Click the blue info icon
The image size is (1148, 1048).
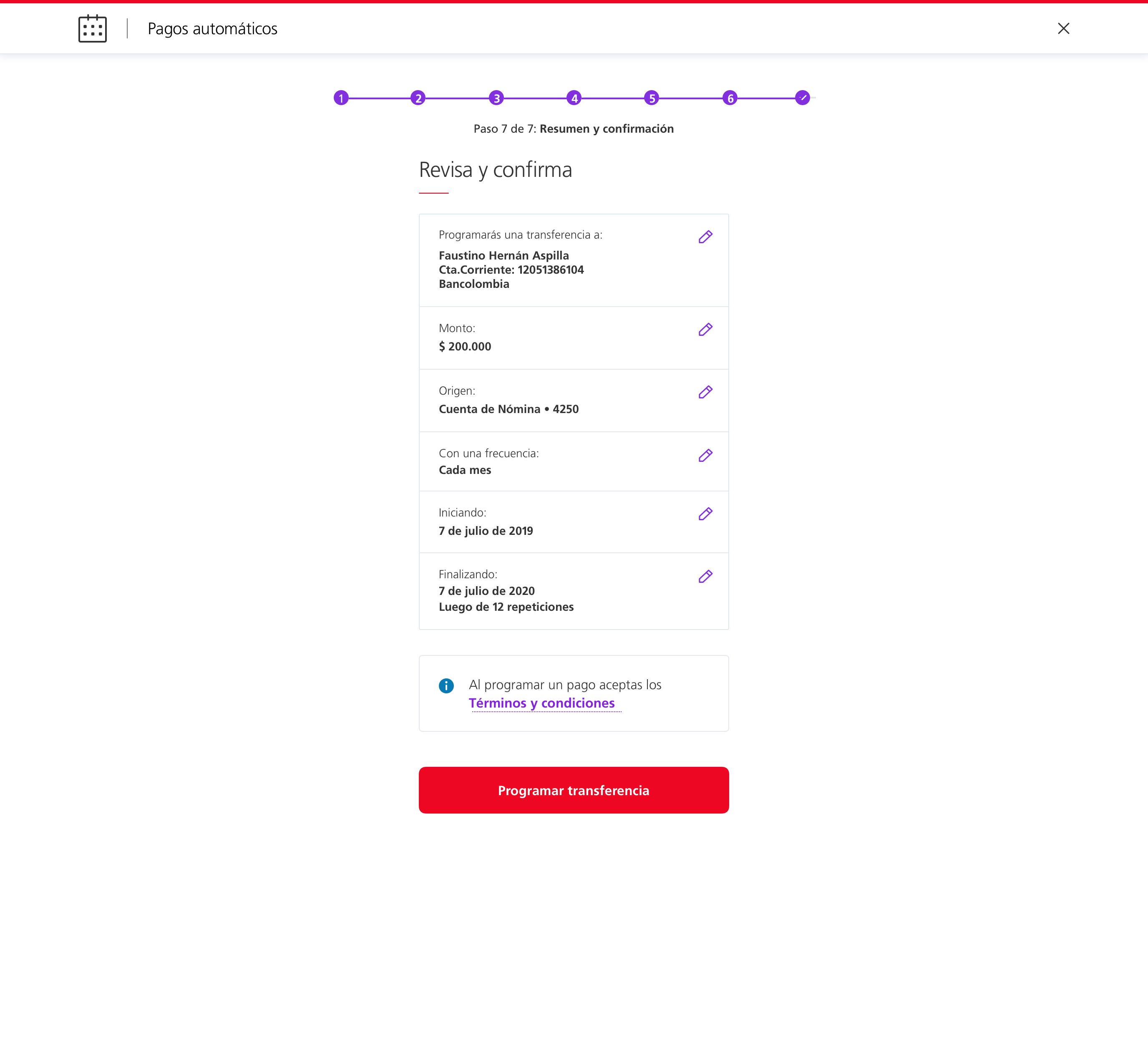[x=446, y=686]
